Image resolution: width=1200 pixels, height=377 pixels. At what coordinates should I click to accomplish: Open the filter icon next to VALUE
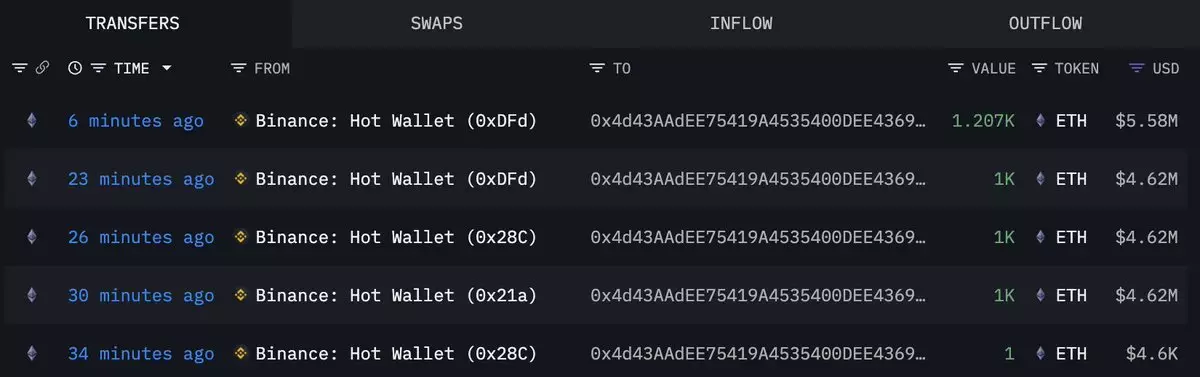956,68
